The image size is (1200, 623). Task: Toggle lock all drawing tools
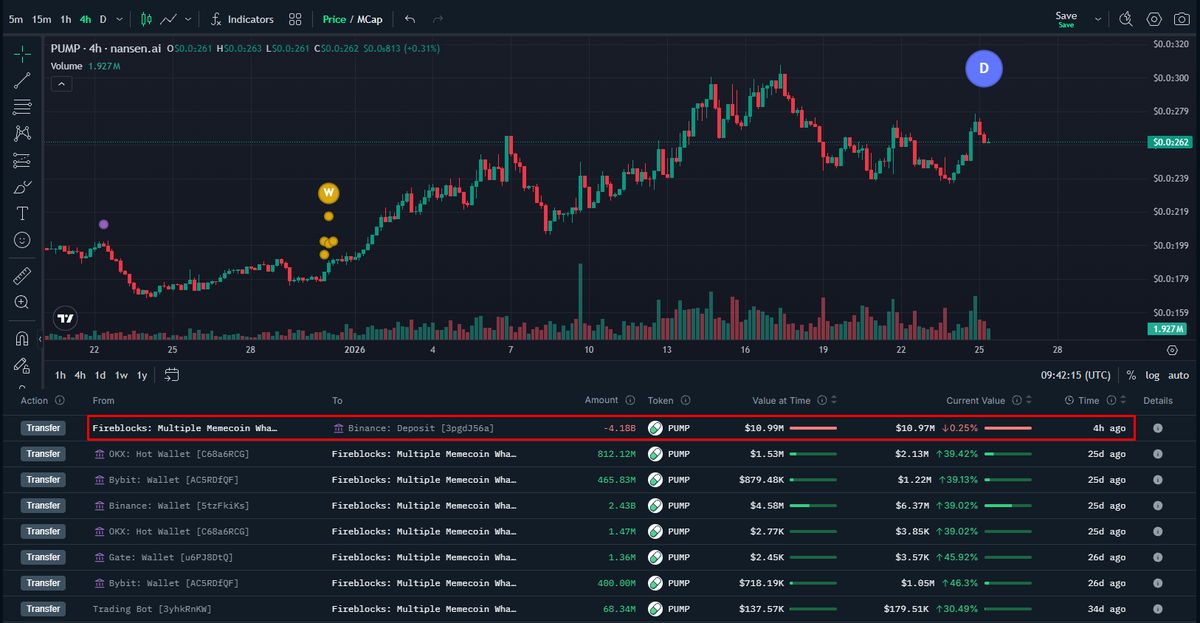22,365
